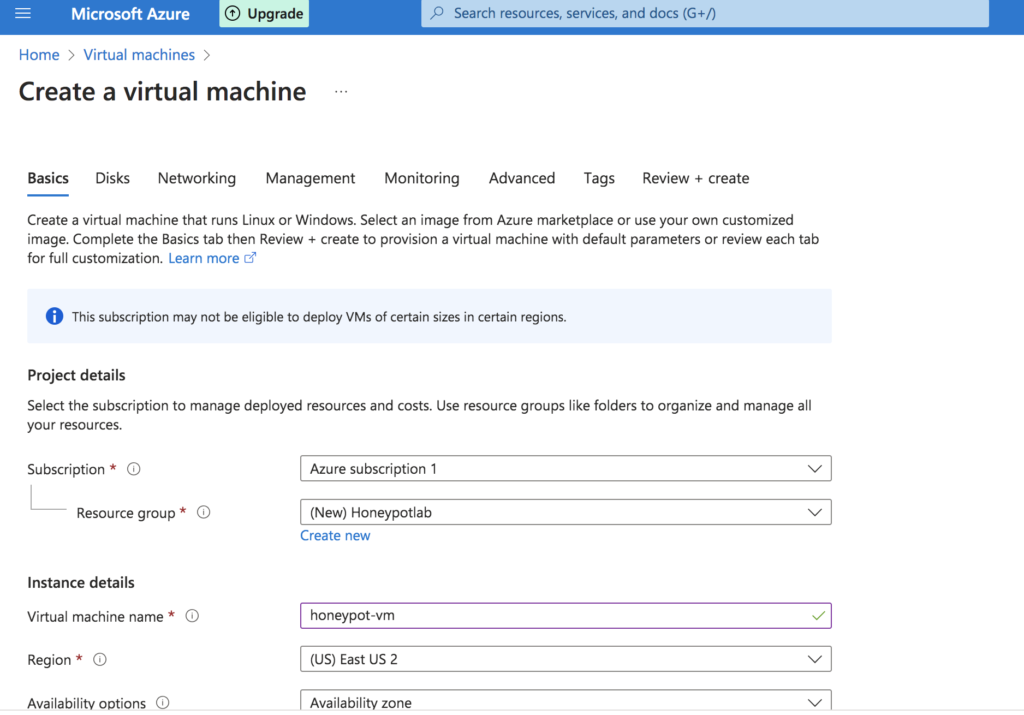Viewport: 1024px width, 715px height.
Task: Click the Virtual machine name info icon
Action: coord(192,616)
